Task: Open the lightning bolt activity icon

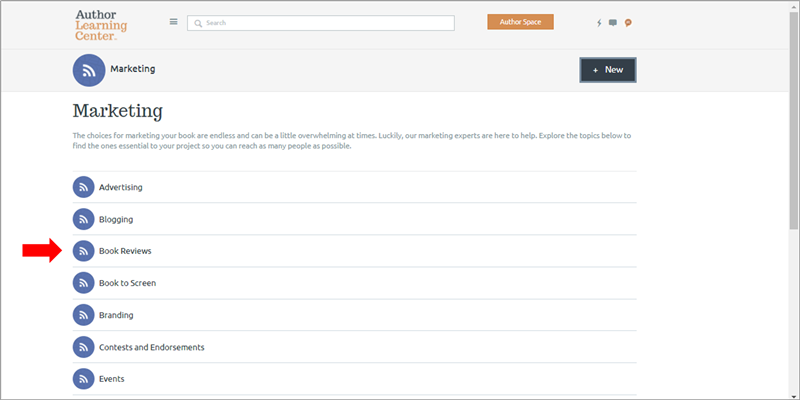Action: click(x=599, y=23)
